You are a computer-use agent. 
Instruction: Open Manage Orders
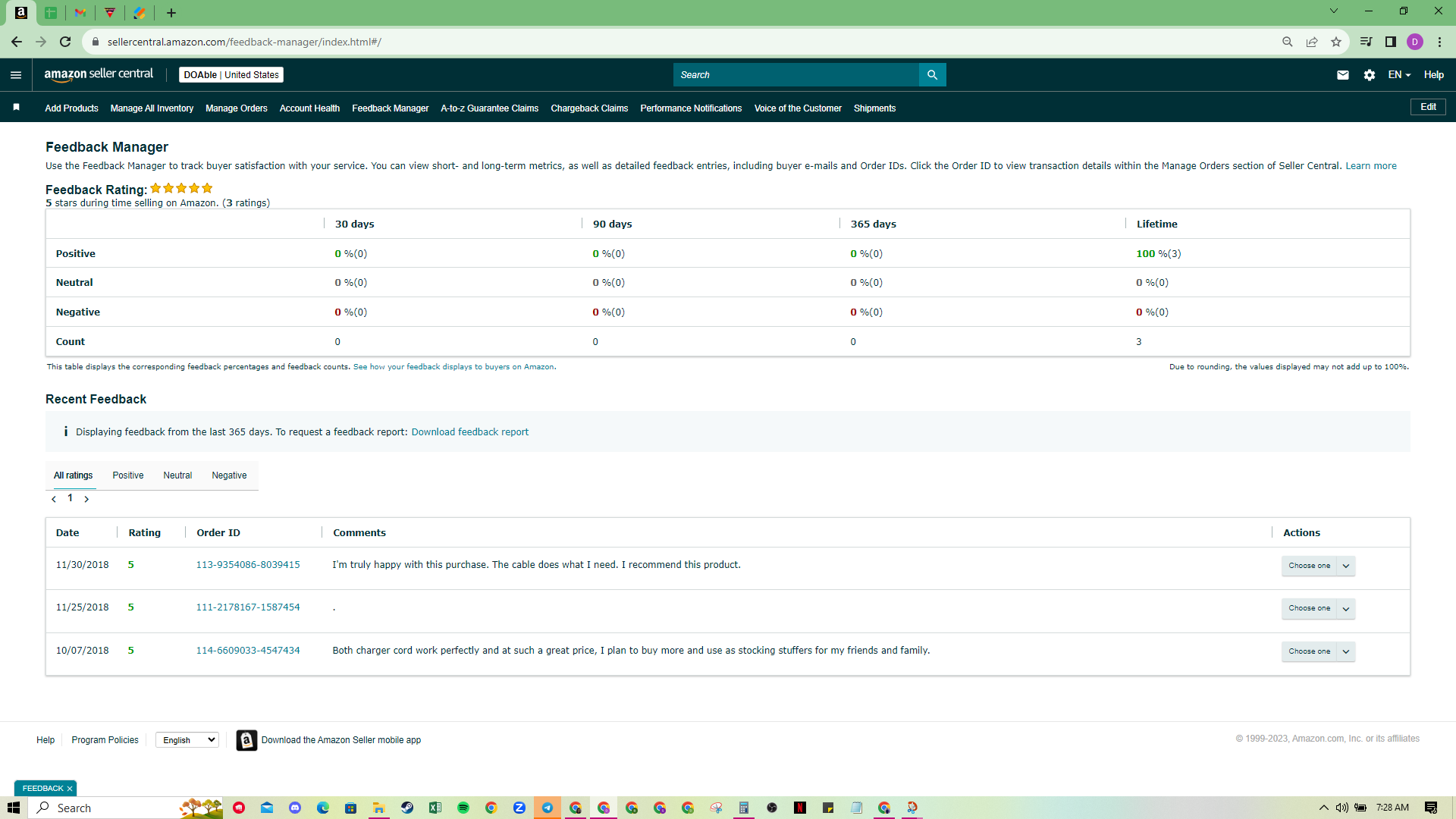(237, 108)
